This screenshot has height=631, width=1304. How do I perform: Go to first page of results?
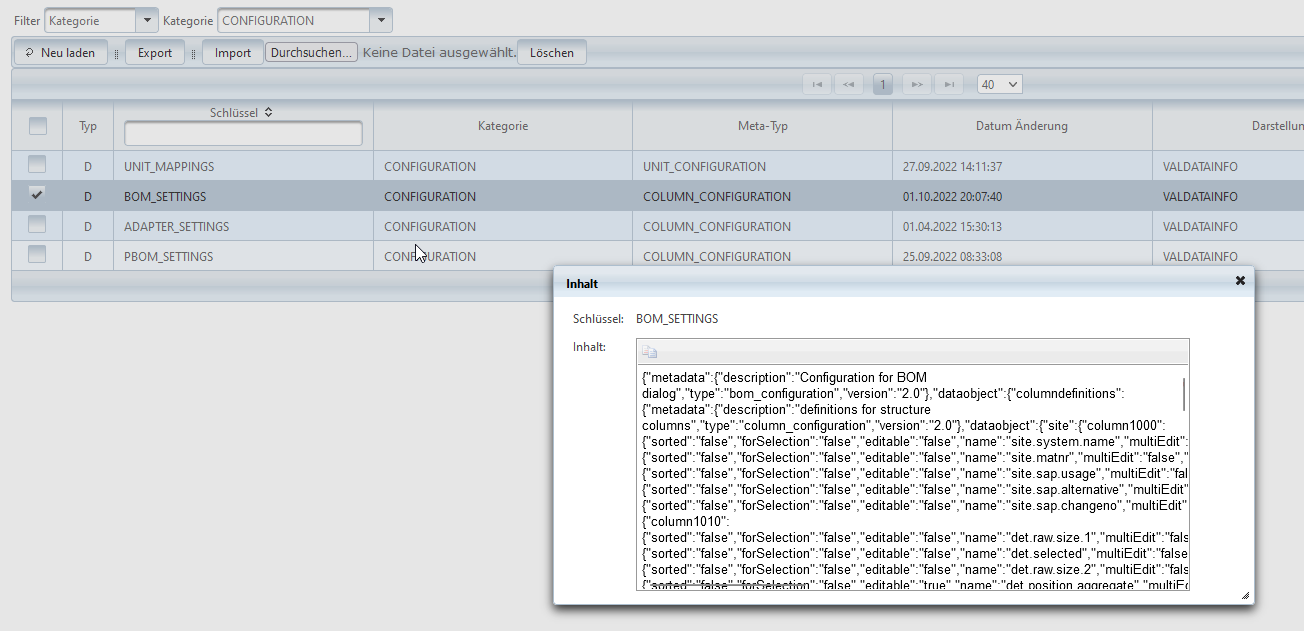tap(817, 85)
